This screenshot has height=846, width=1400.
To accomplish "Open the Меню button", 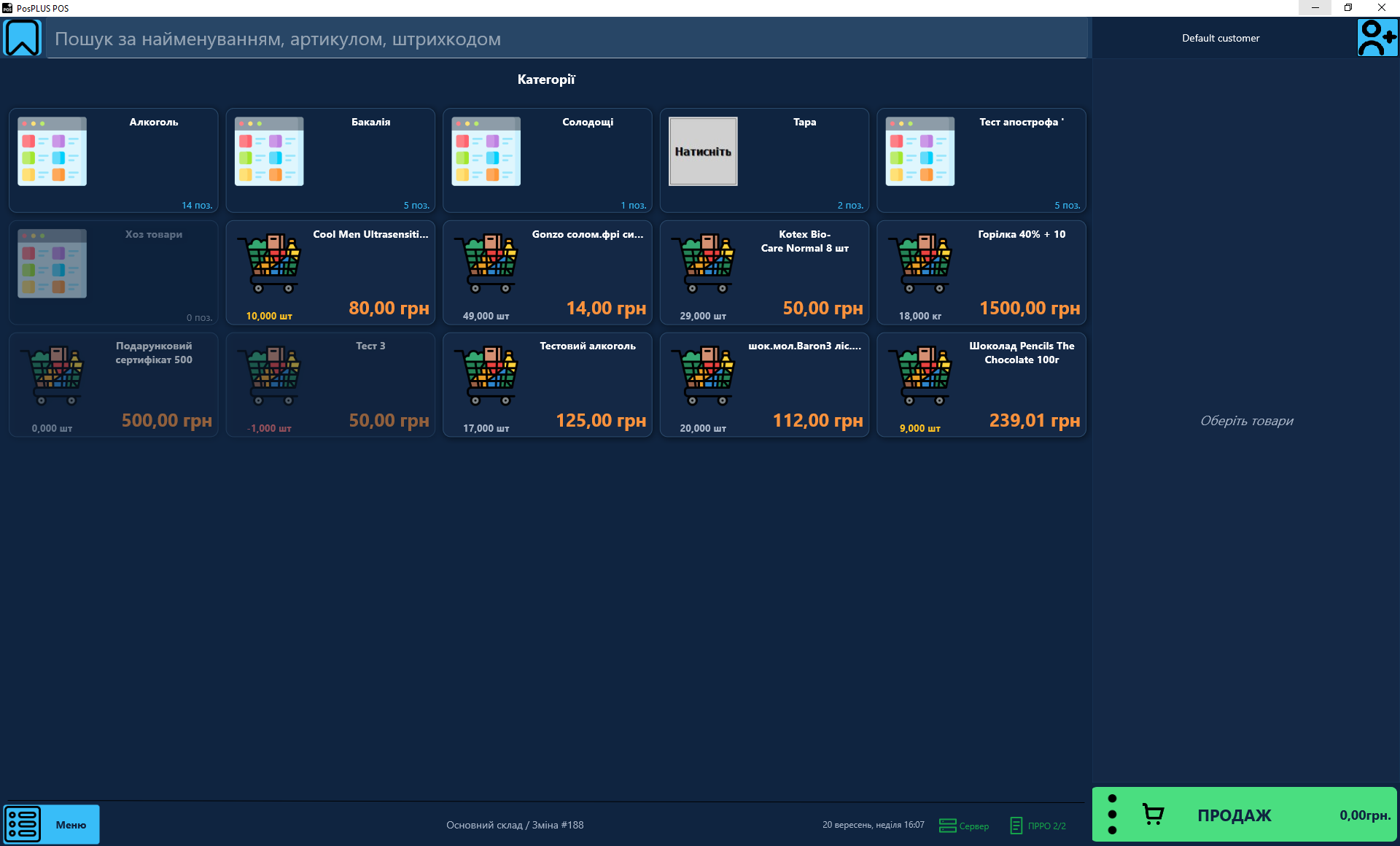I will click(51, 824).
